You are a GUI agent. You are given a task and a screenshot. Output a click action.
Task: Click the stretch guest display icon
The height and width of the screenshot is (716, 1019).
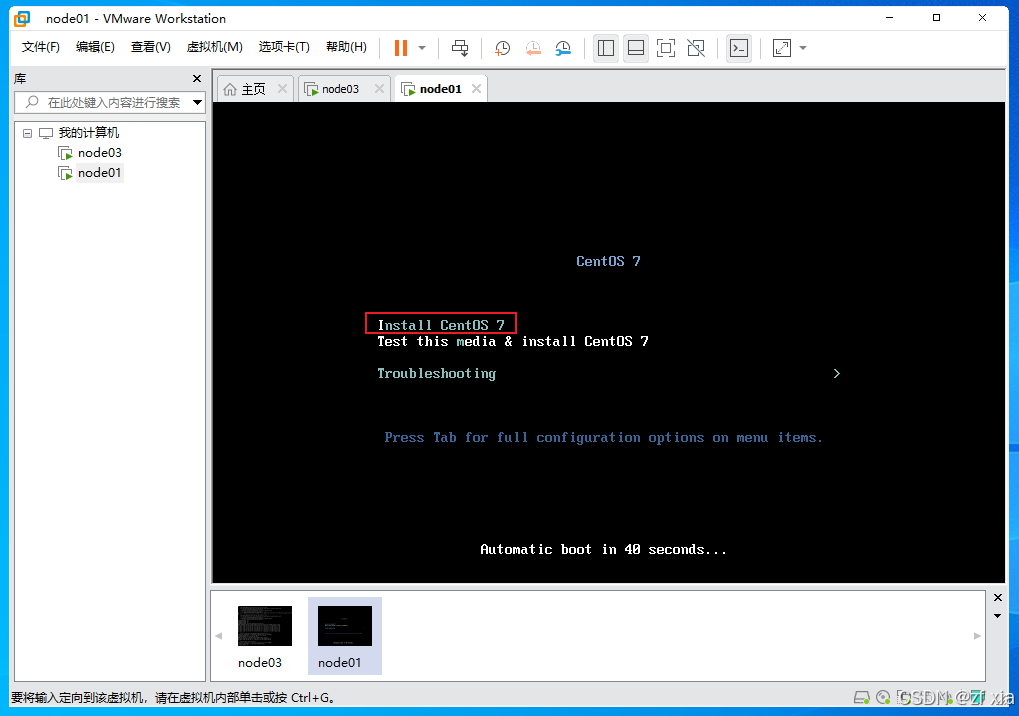click(x=782, y=48)
